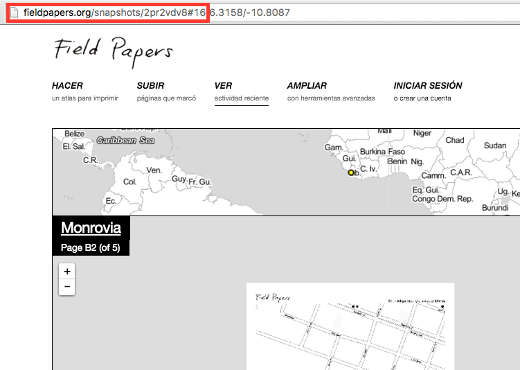Click 'Sudan' label on overview map

(495, 146)
